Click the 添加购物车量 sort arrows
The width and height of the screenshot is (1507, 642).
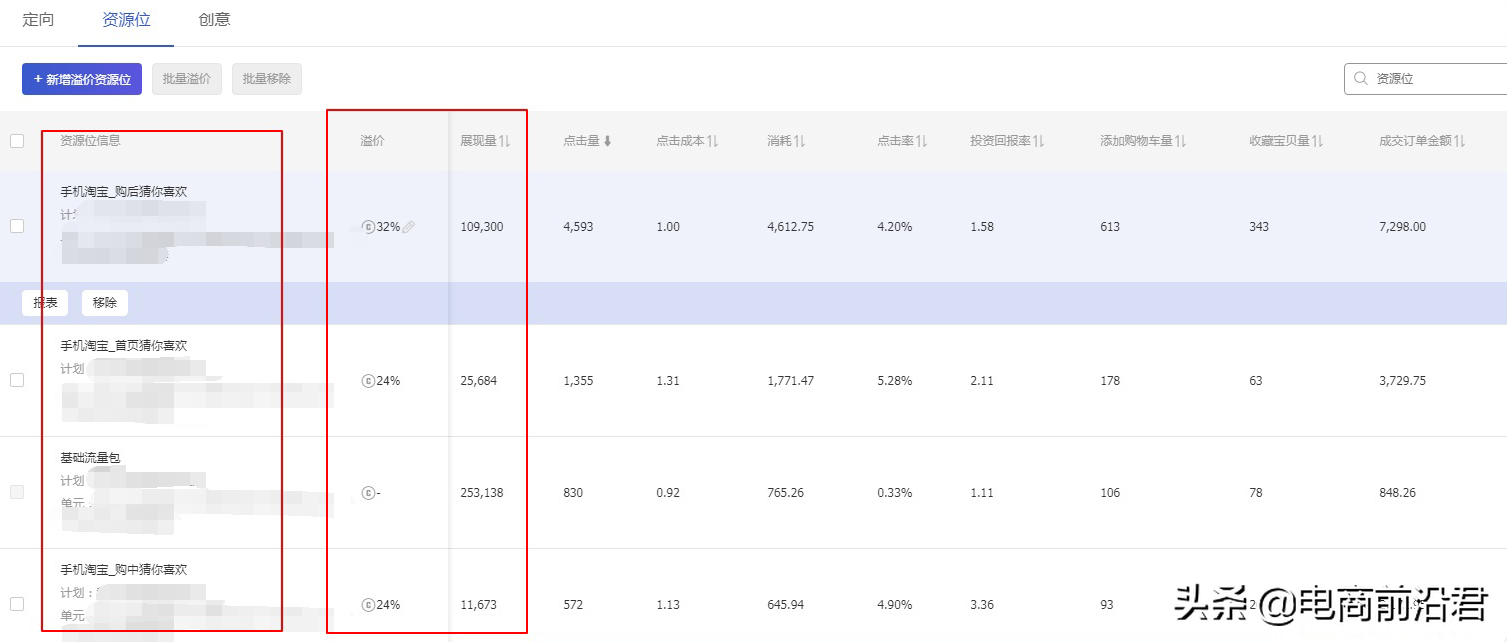[1180, 142]
